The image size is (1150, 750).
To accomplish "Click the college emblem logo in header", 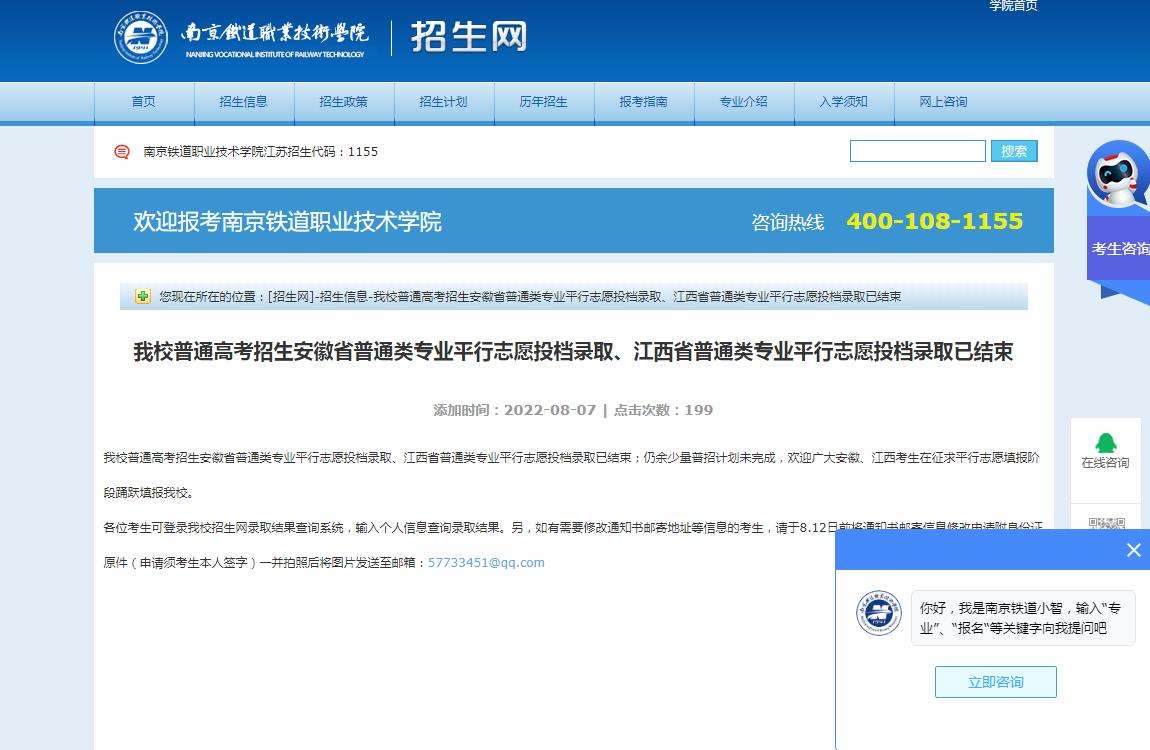I will 141,37.
